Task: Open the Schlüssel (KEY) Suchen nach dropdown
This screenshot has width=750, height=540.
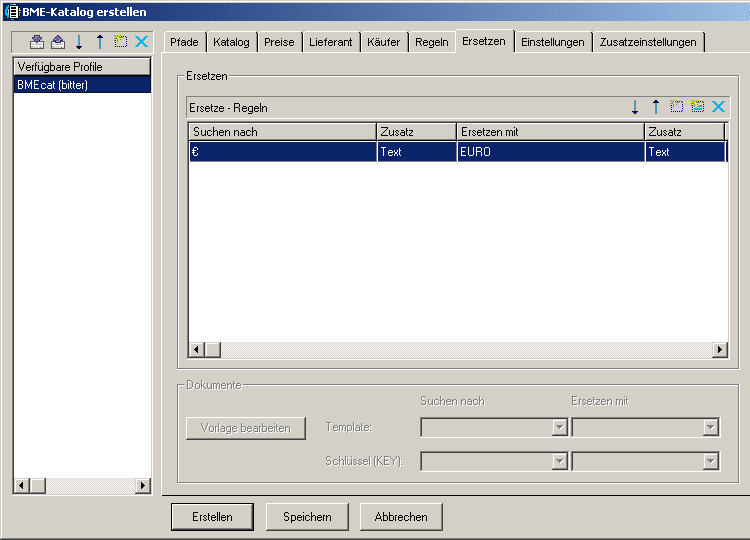Action: pos(559,461)
